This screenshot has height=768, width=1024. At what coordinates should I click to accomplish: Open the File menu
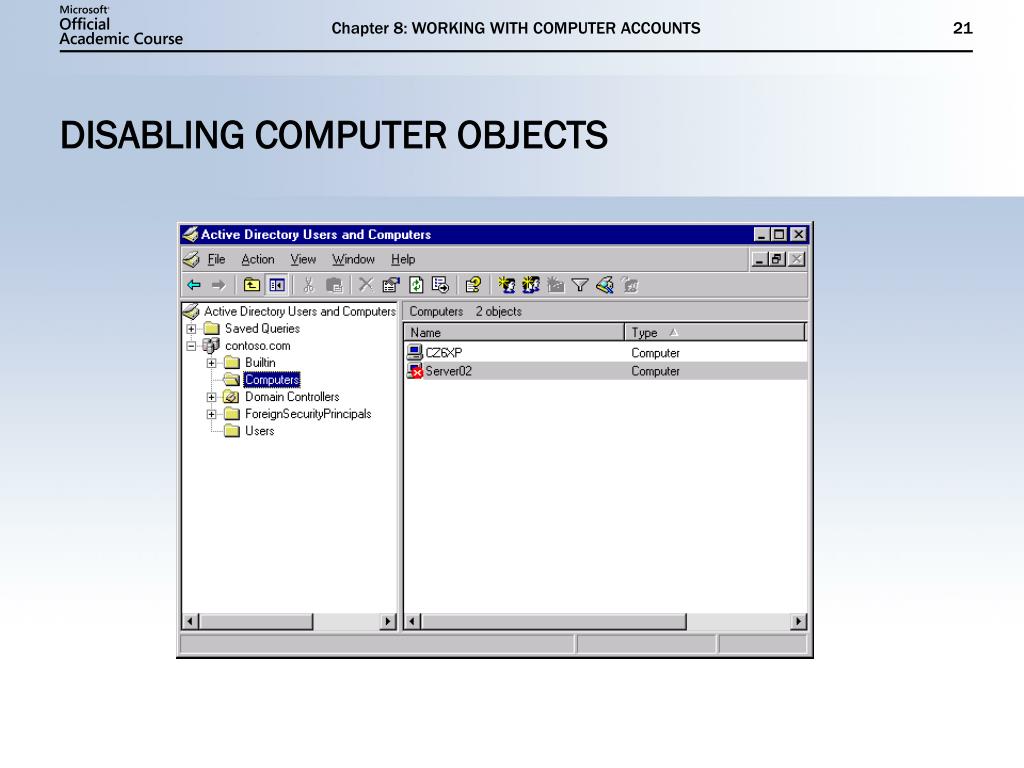(216, 259)
